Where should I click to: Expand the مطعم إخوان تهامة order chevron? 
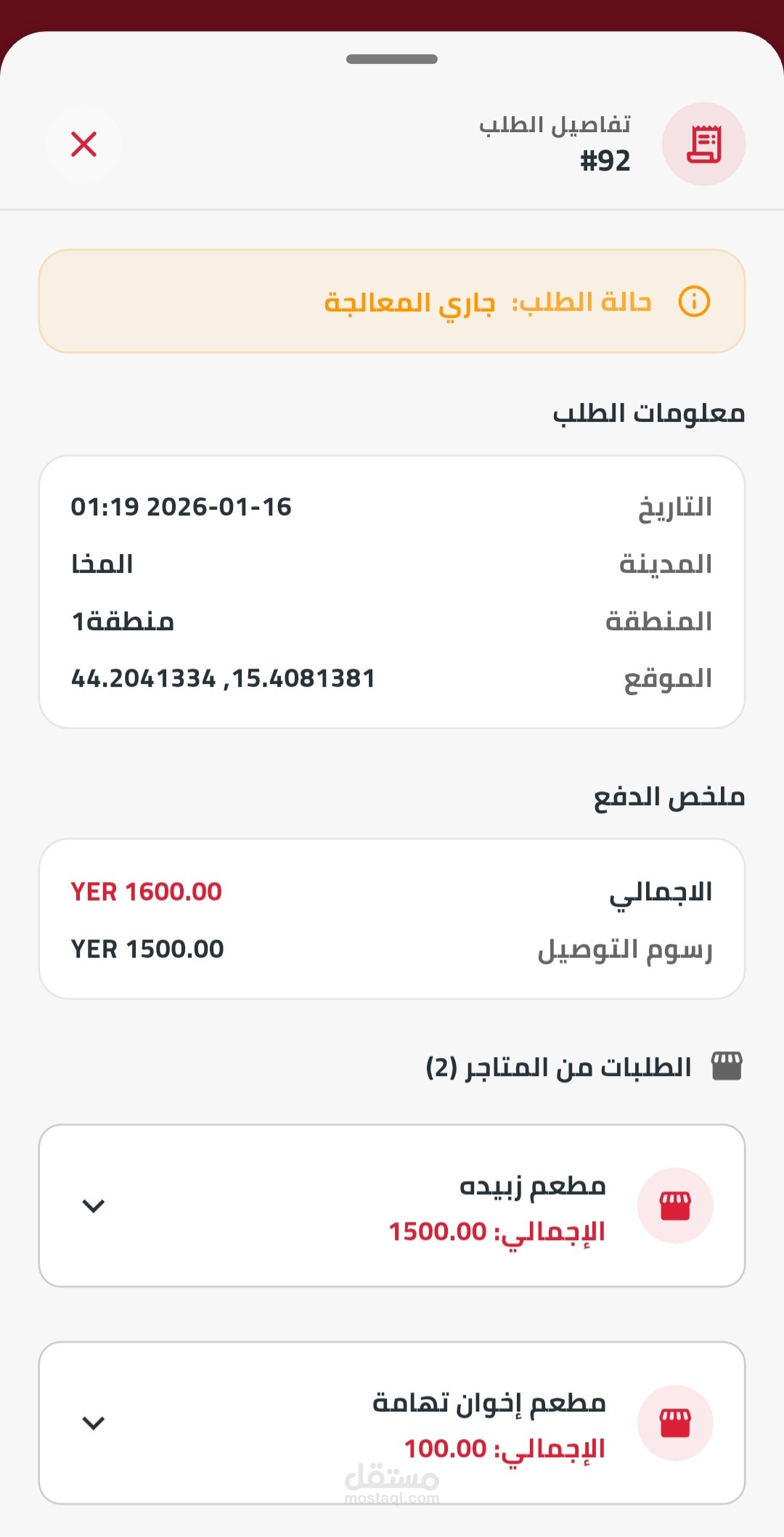point(94,1423)
